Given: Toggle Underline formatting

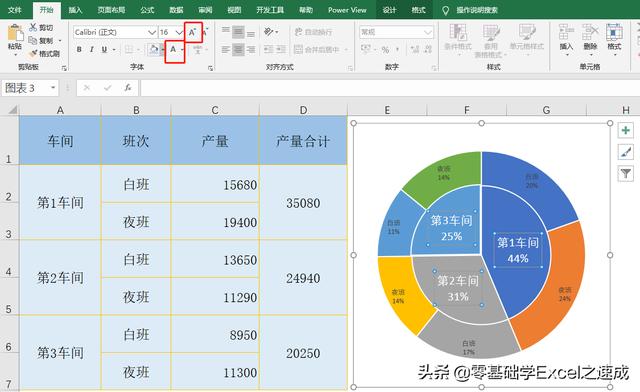Looking at the screenshot, I should [104, 49].
